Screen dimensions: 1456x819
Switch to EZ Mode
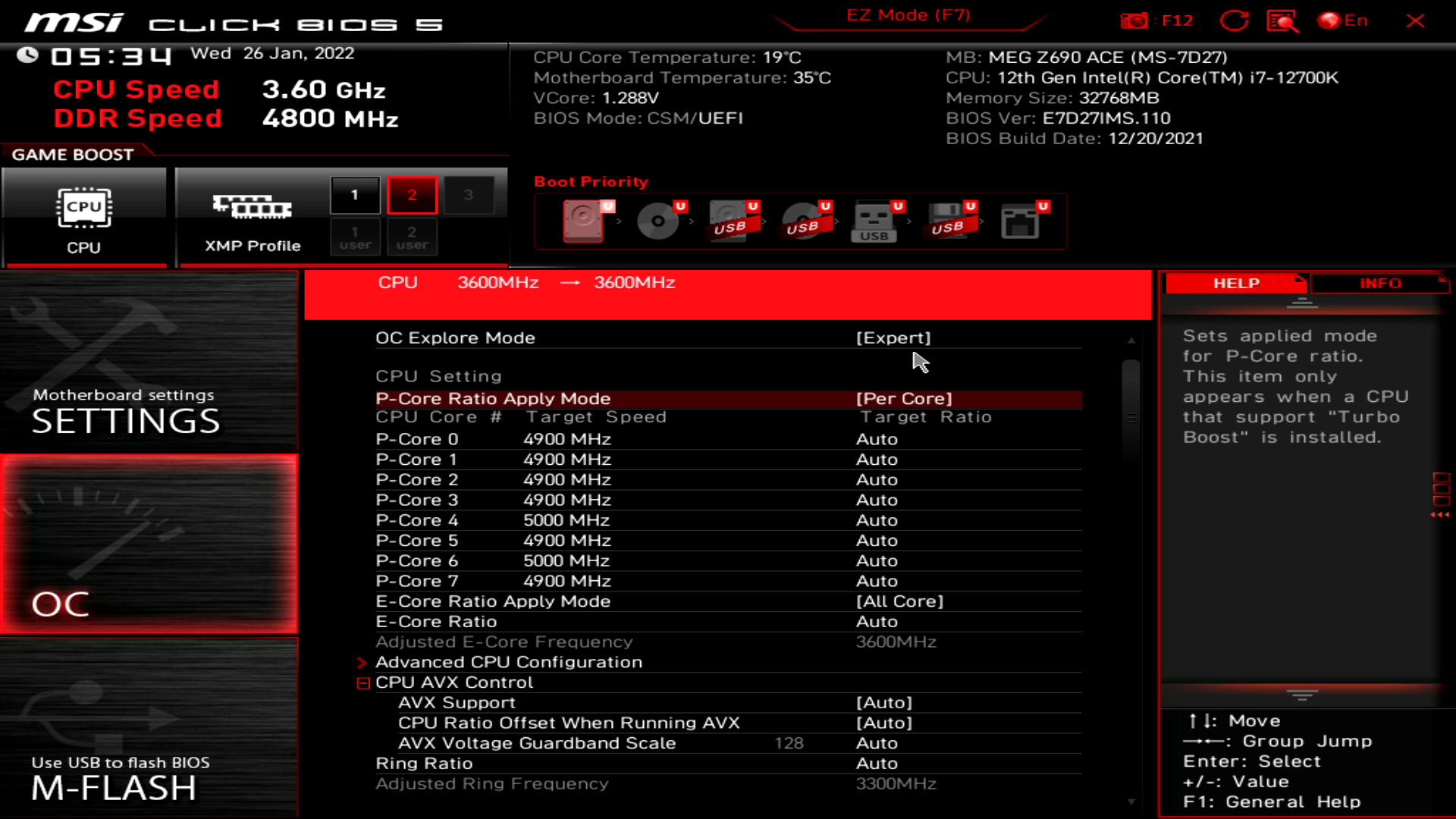click(908, 14)
